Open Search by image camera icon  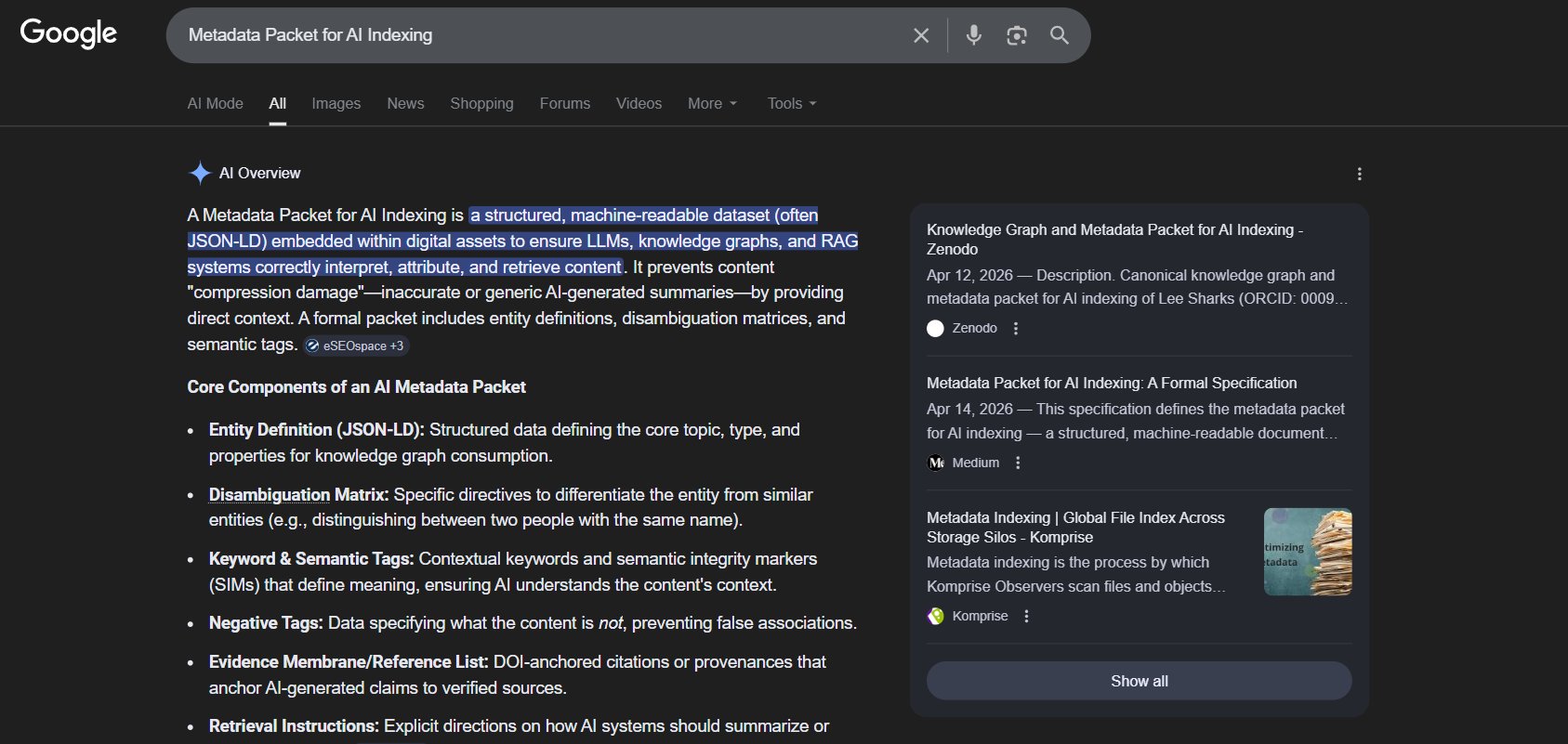click(1017, 35)
